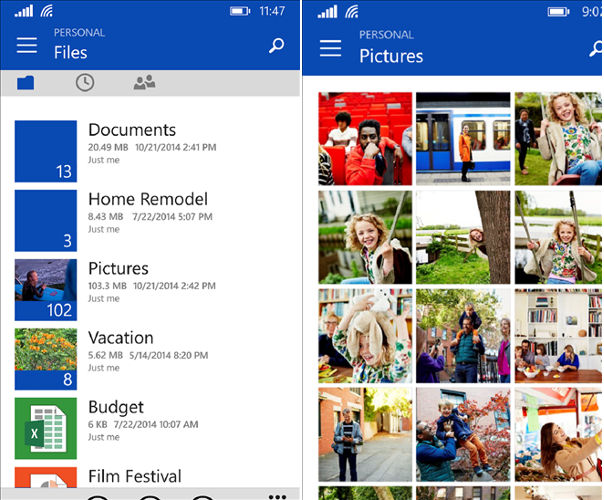604x500 pixels.
Task: Click the '10/21/2014 2:41 PM' date
Action: pyautogui.click(x=176, y=147)
